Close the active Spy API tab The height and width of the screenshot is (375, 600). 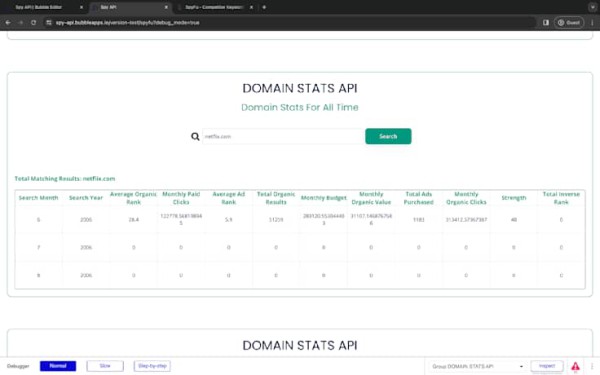[166, 7]
